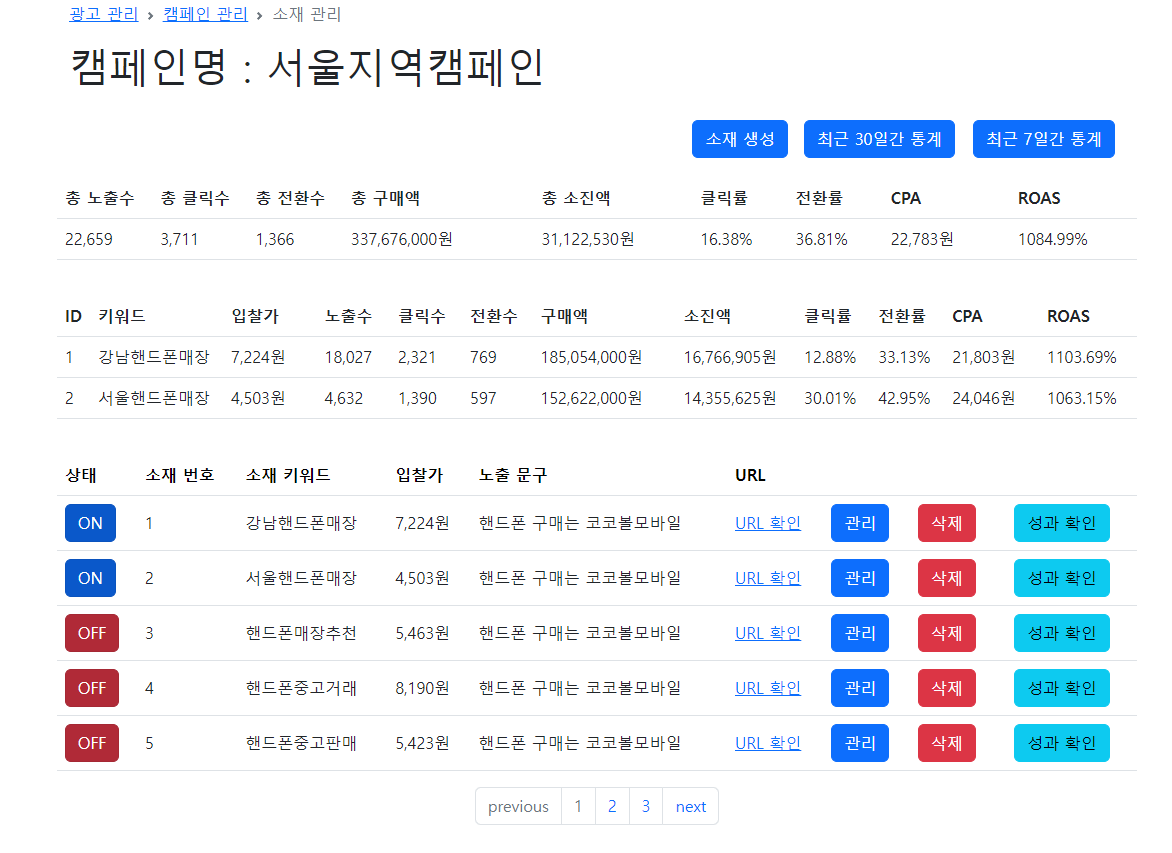Click 노출 문구 column header

[513, 475]
